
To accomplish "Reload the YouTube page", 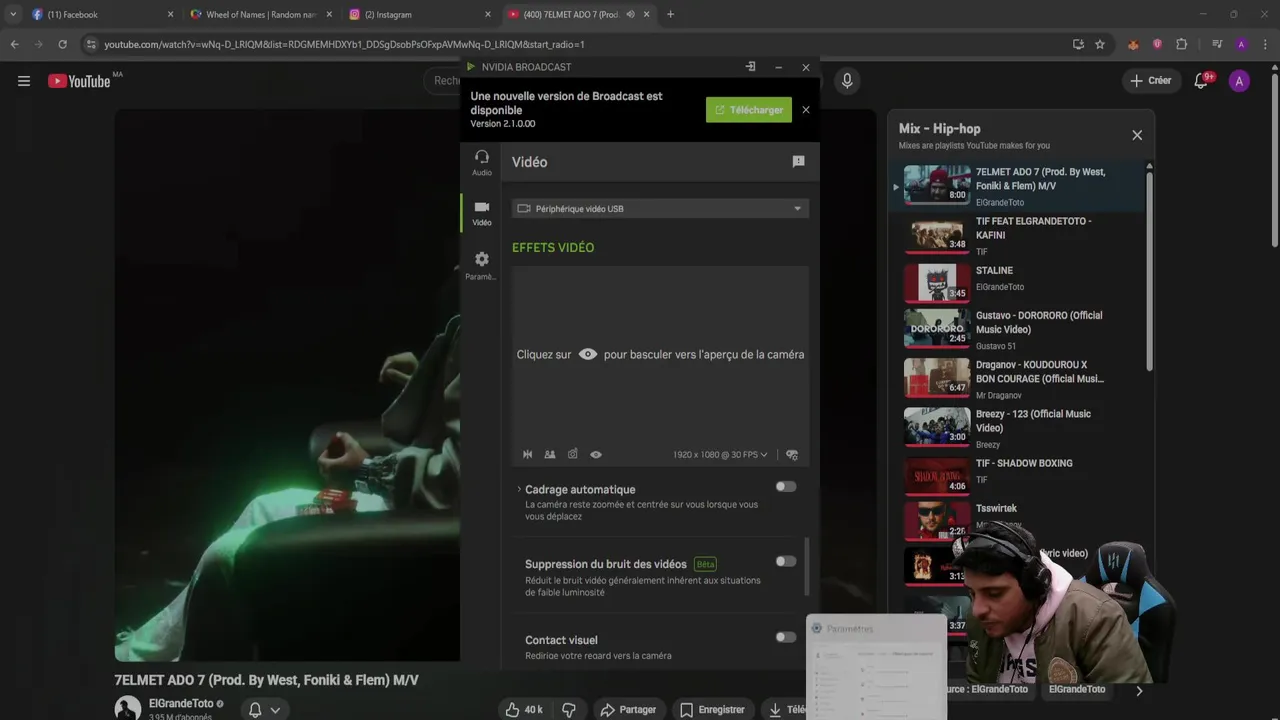I will [x=62, y=44].
